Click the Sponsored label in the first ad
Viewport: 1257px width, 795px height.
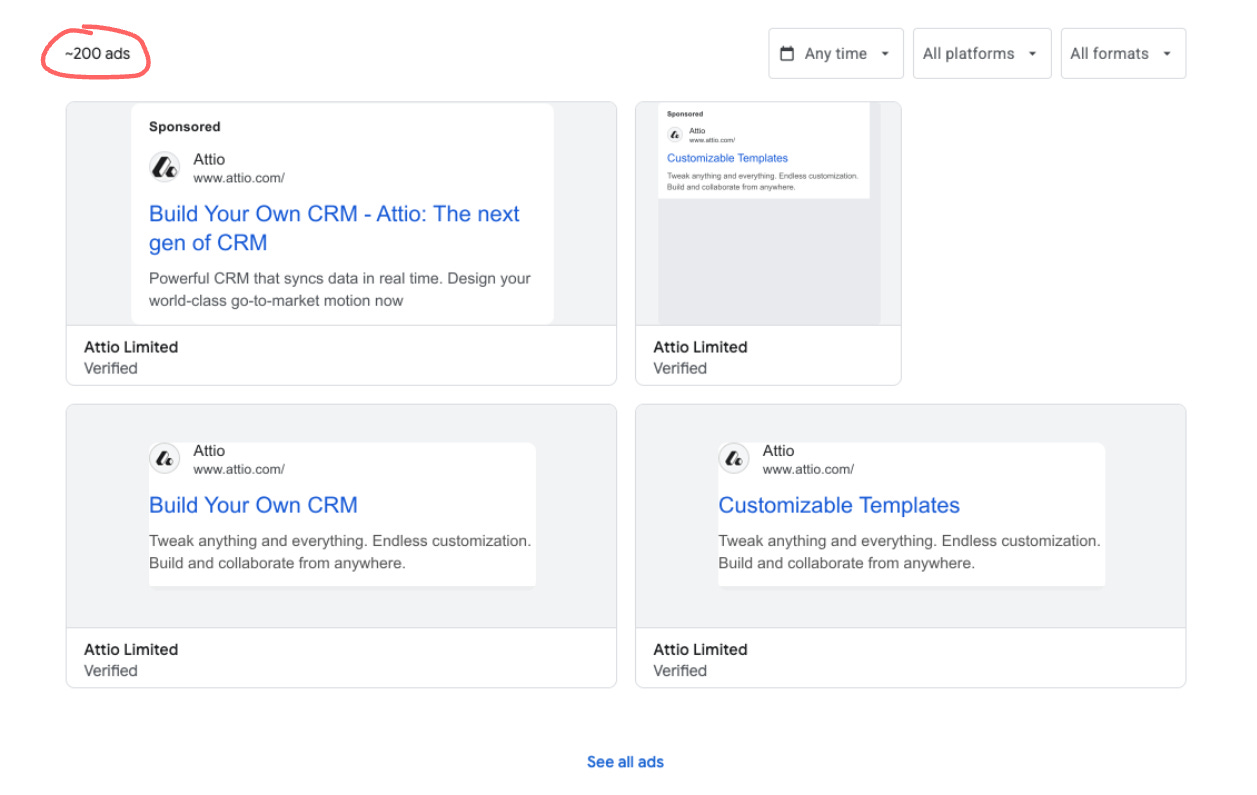[x=185, y=127]
